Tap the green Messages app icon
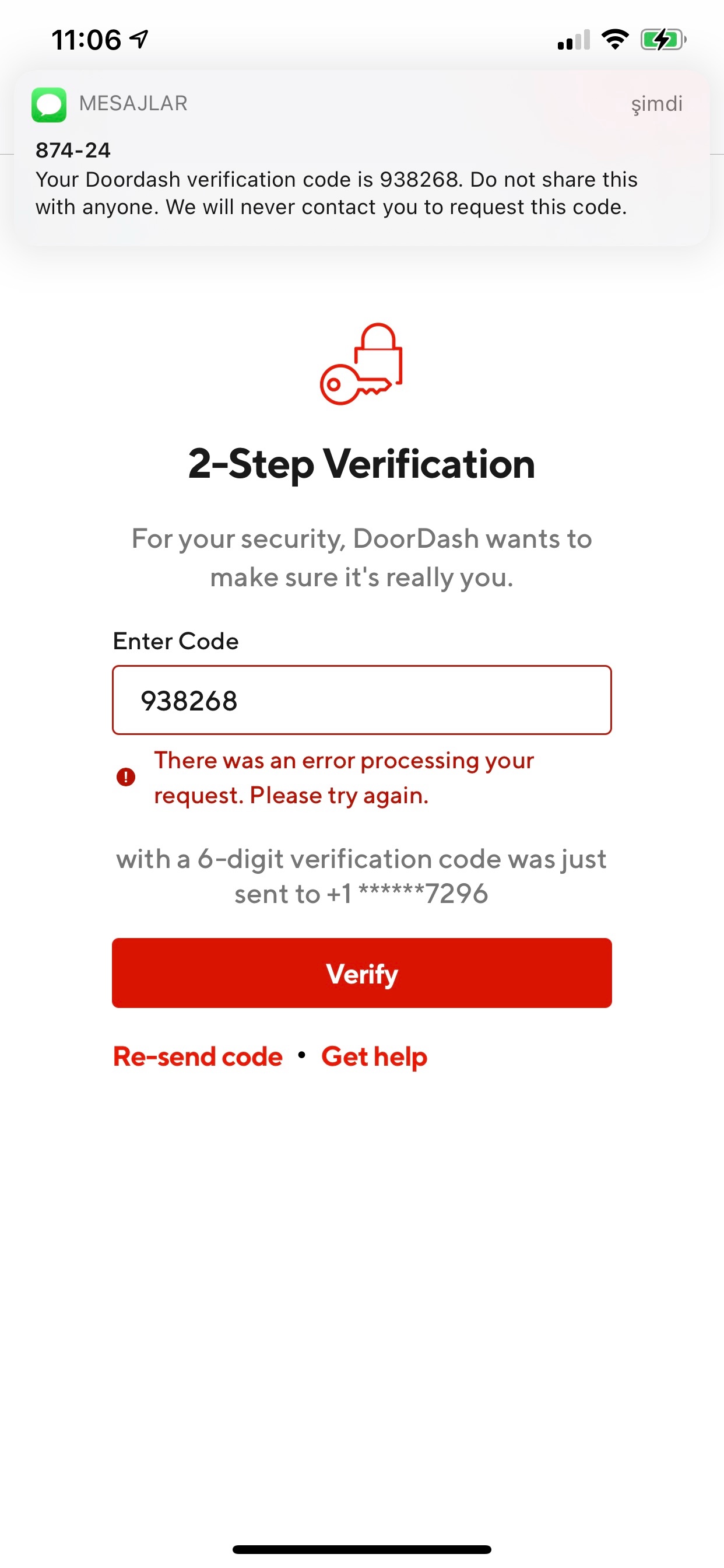The image size is (724, 1568). pyautogui.click(x=48, y=104)
